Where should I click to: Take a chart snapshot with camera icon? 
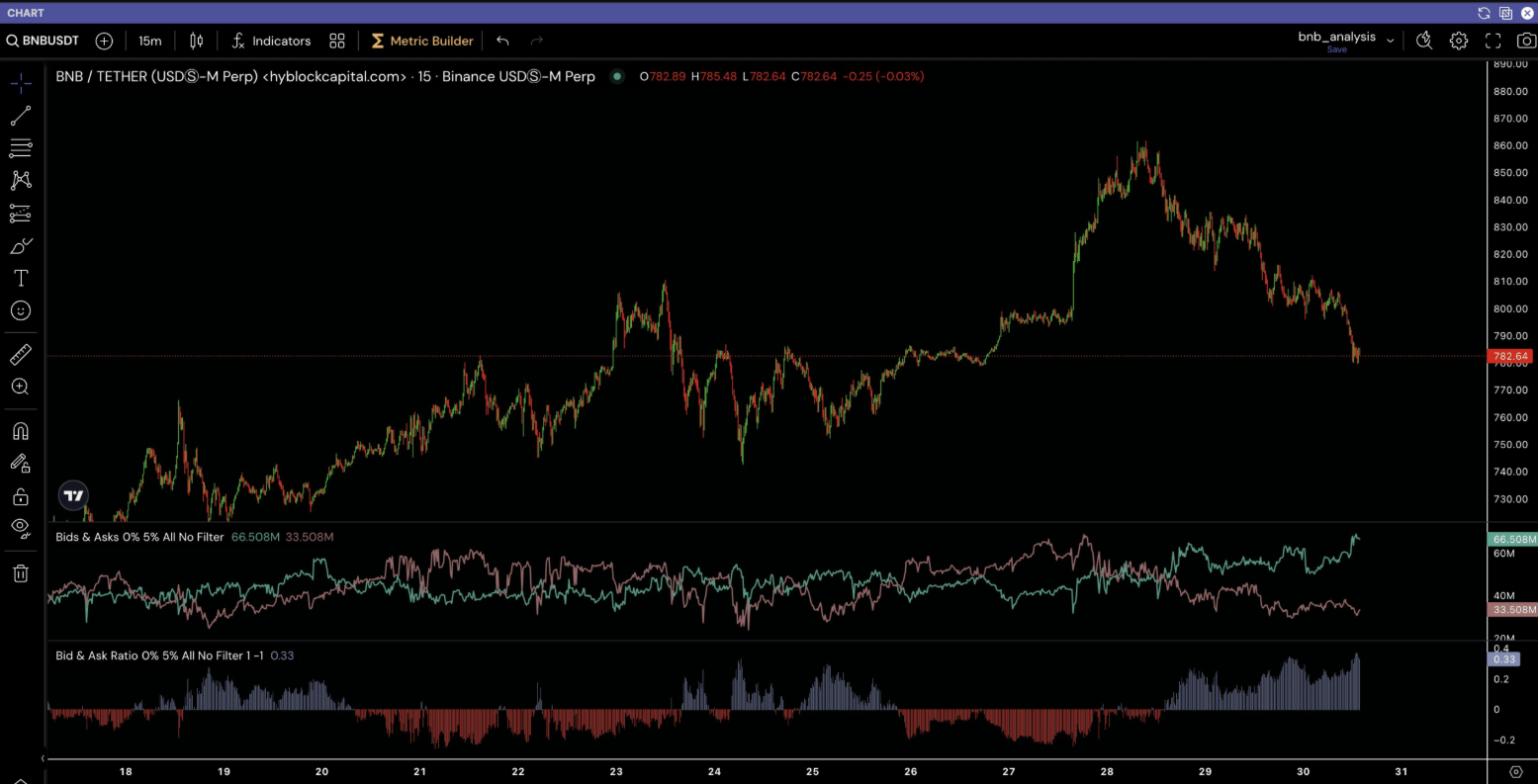[1527, 41]
